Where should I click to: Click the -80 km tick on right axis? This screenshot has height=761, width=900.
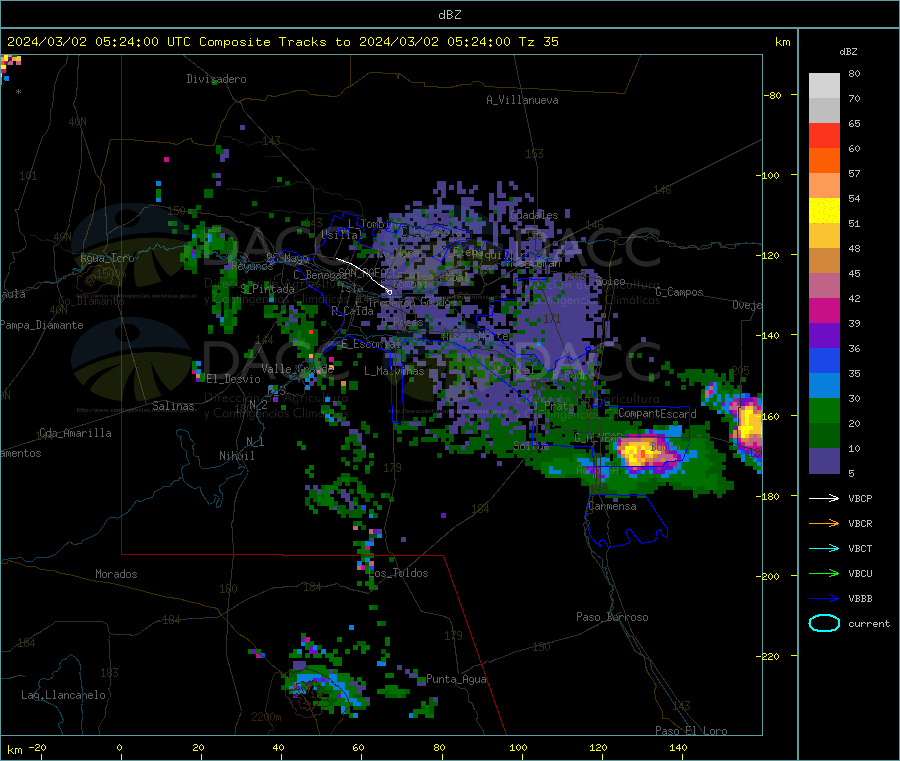coord(772,95)
